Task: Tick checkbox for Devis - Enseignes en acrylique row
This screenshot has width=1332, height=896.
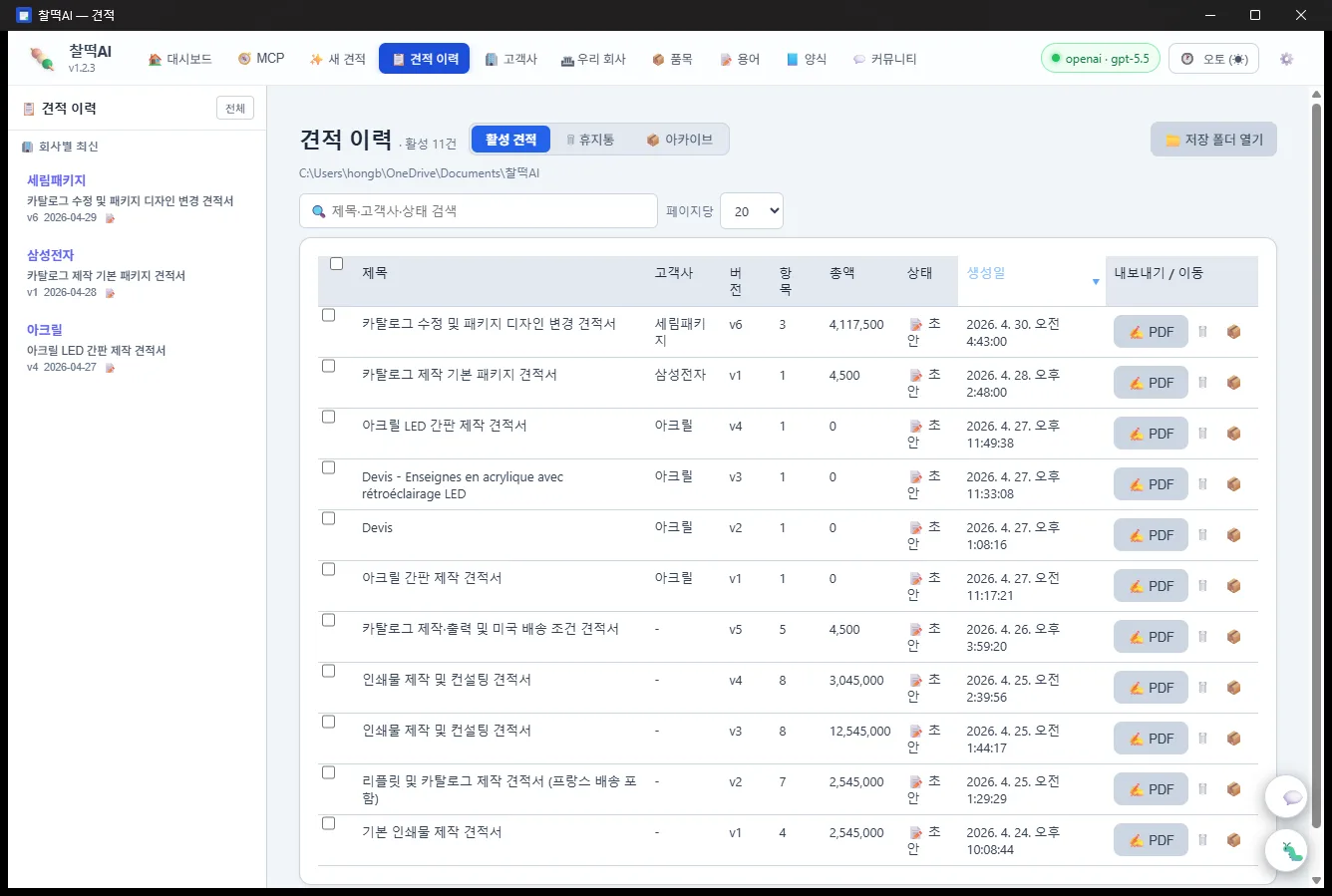Action: [328, 467]
